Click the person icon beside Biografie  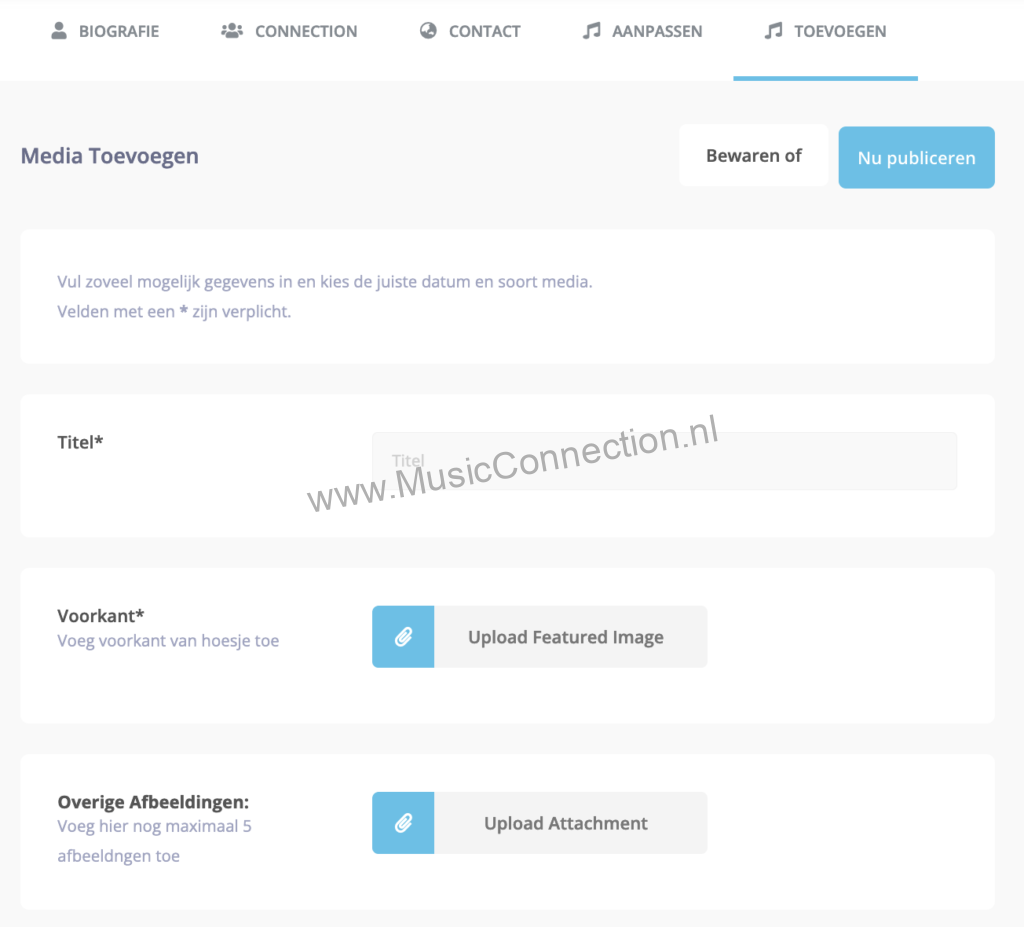[59, 31]
